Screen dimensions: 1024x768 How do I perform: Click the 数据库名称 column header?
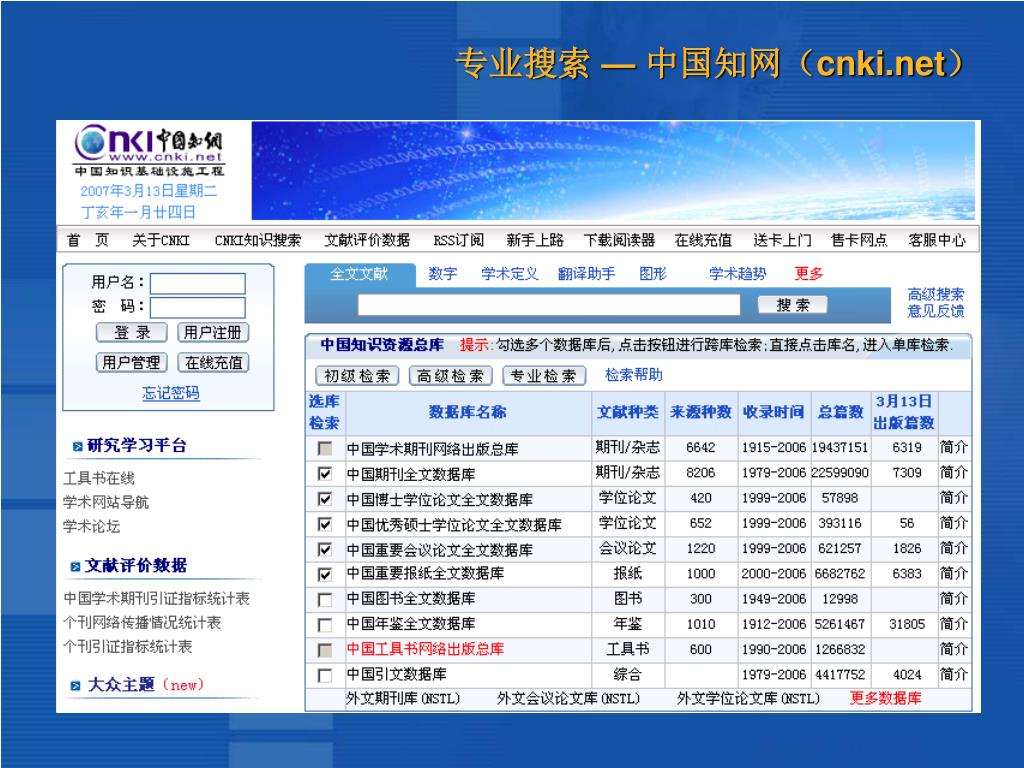(x=468, y=412)
